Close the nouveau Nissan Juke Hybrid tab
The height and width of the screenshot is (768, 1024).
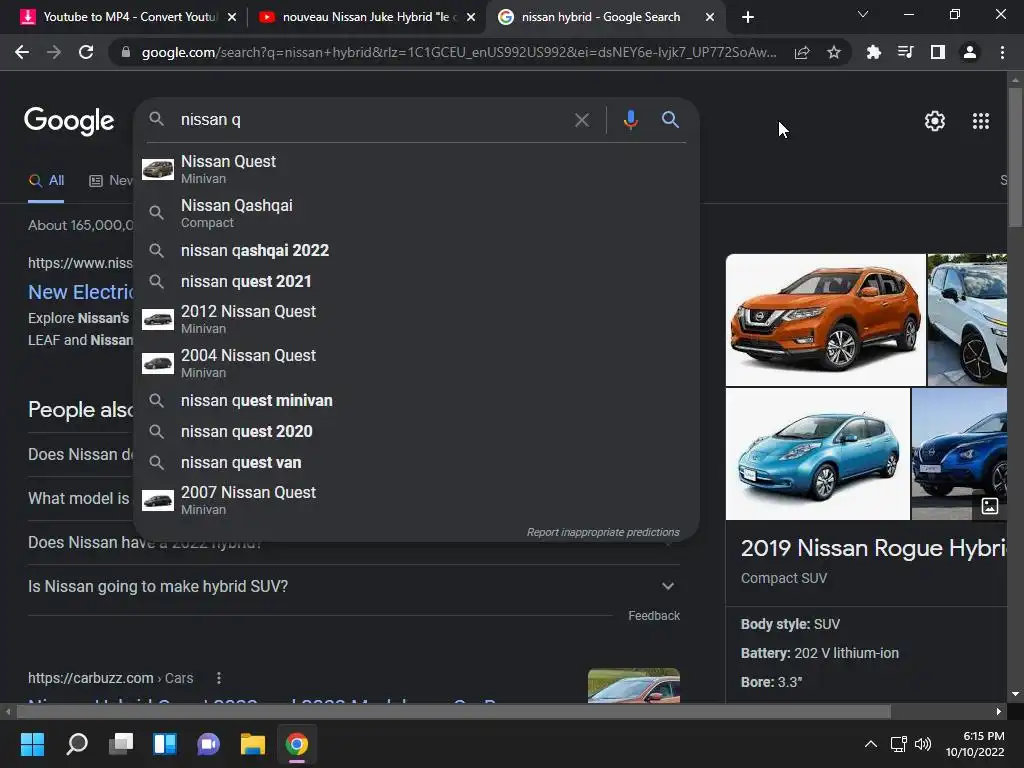pos(471,17)
